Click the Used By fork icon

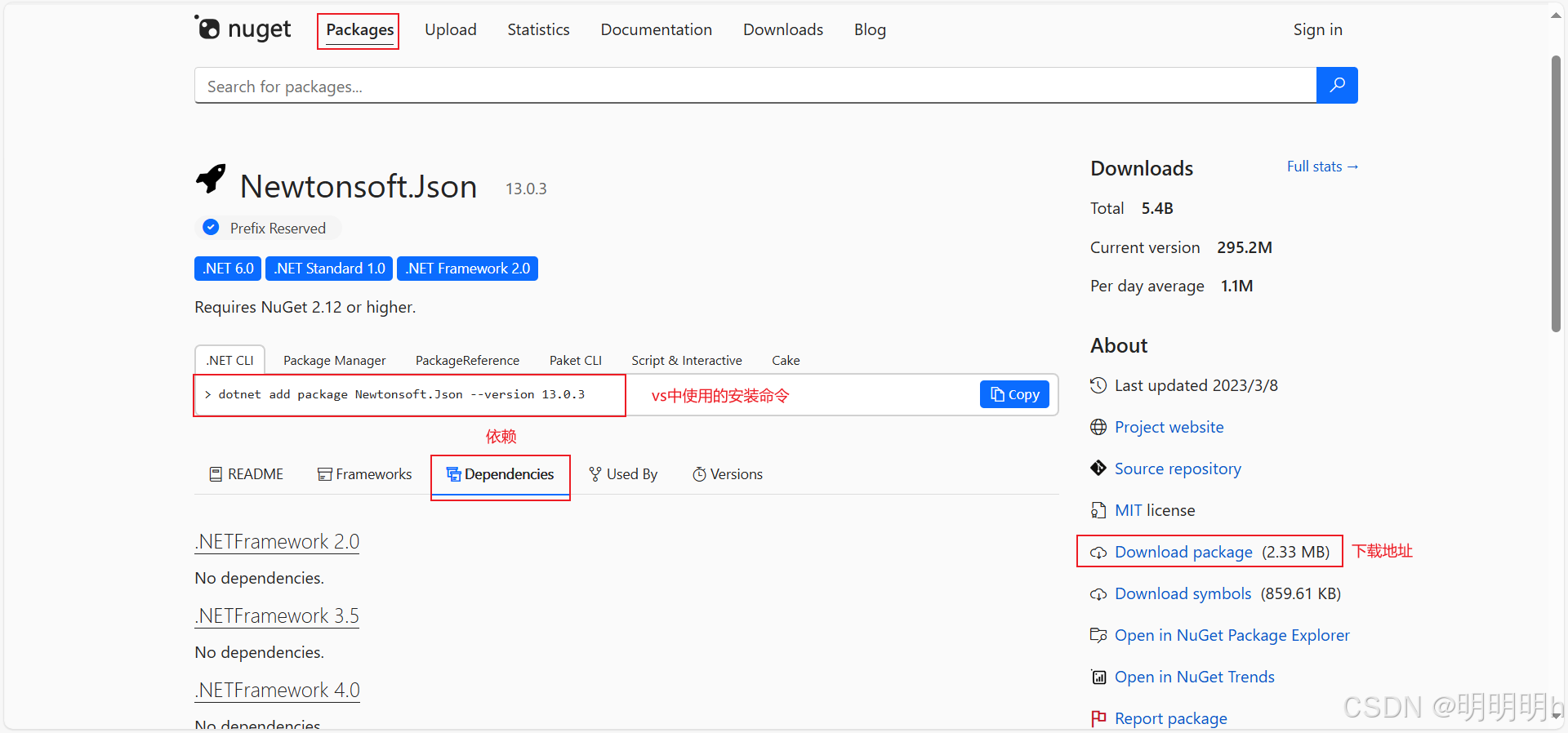pos(595,474)
